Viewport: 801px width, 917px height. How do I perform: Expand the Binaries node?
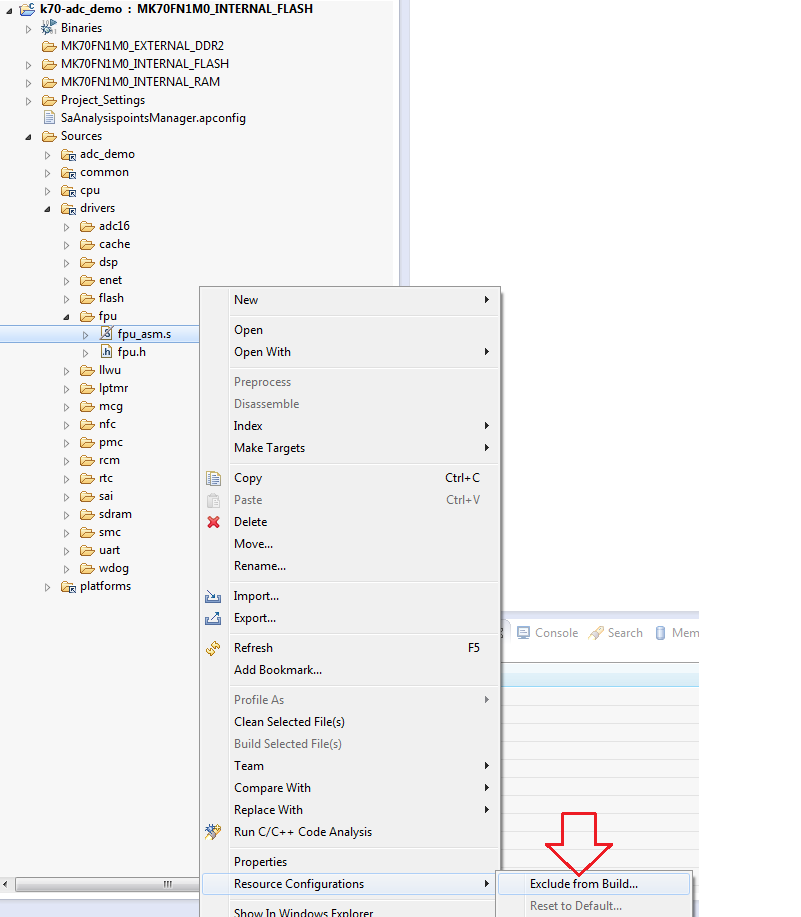coord(28,29)
